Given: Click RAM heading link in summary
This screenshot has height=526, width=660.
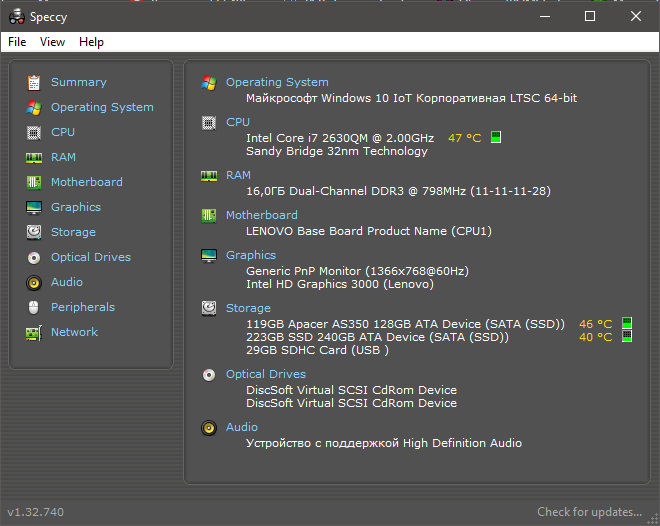Looking at the screenshot, I should [238, 175].
